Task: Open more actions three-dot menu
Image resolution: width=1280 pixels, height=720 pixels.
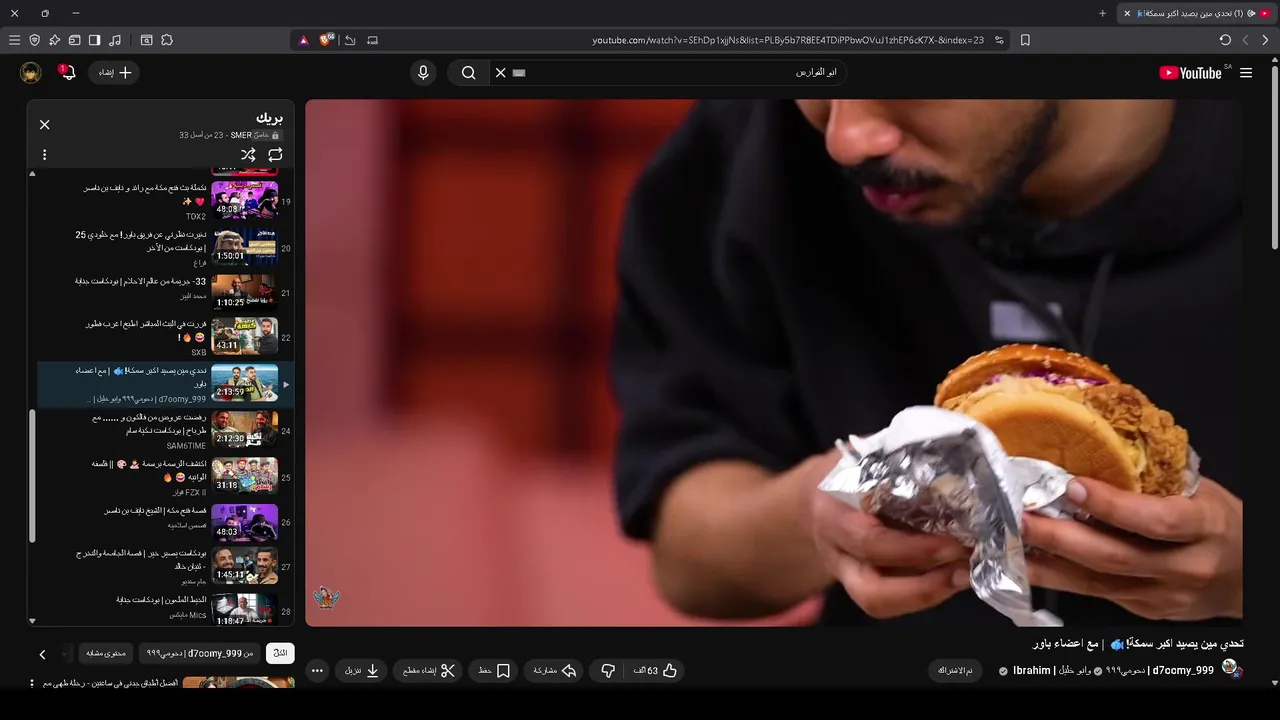Action: 317,671
